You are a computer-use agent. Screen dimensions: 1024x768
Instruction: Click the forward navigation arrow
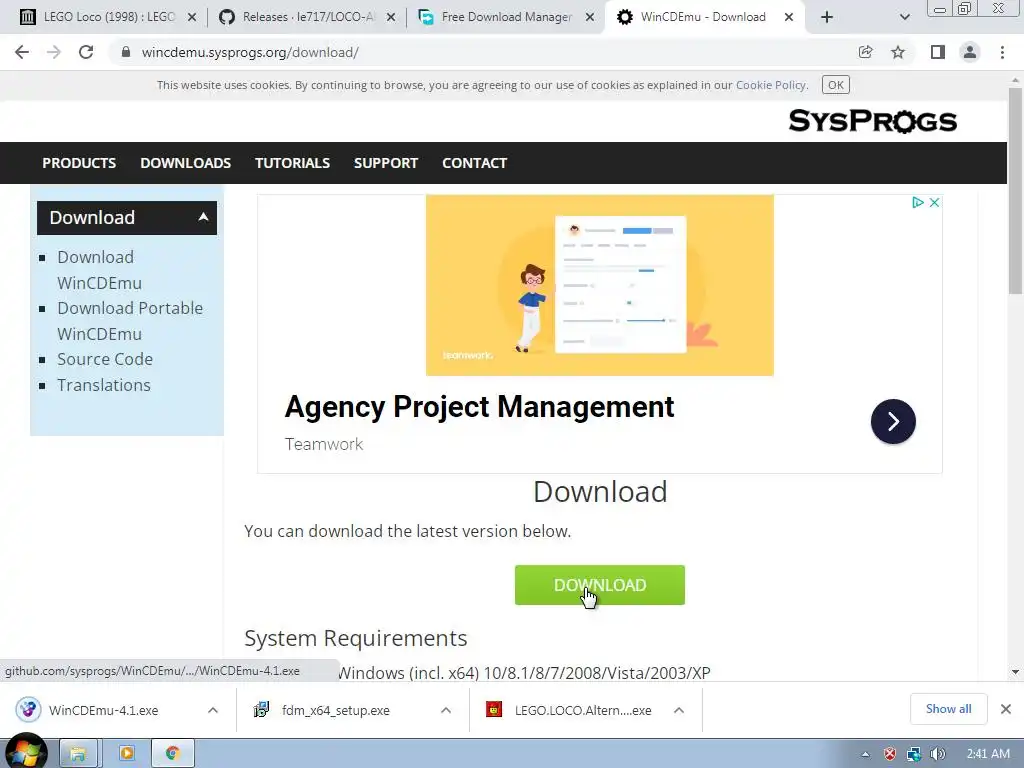point(54,52)
